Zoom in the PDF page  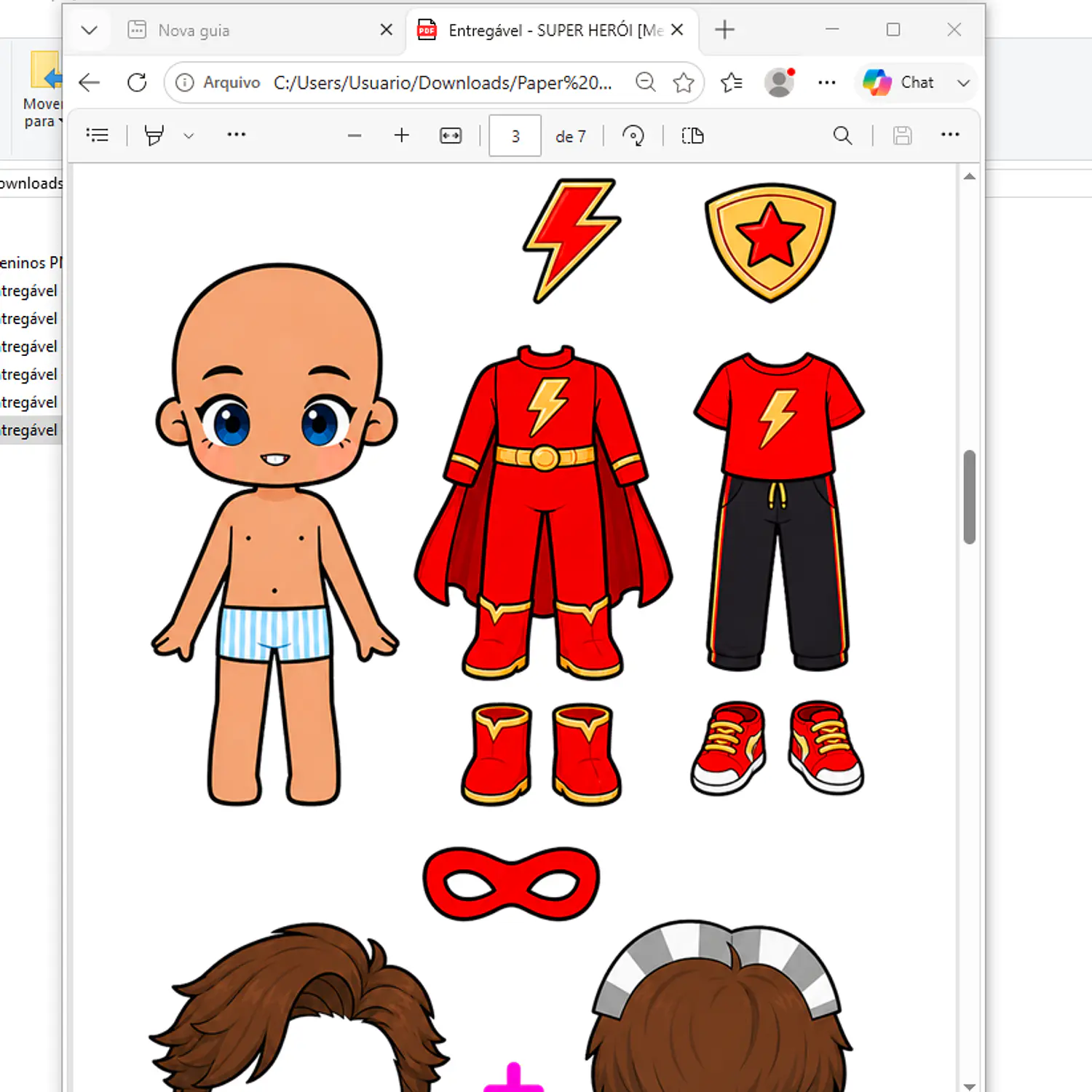402,135
